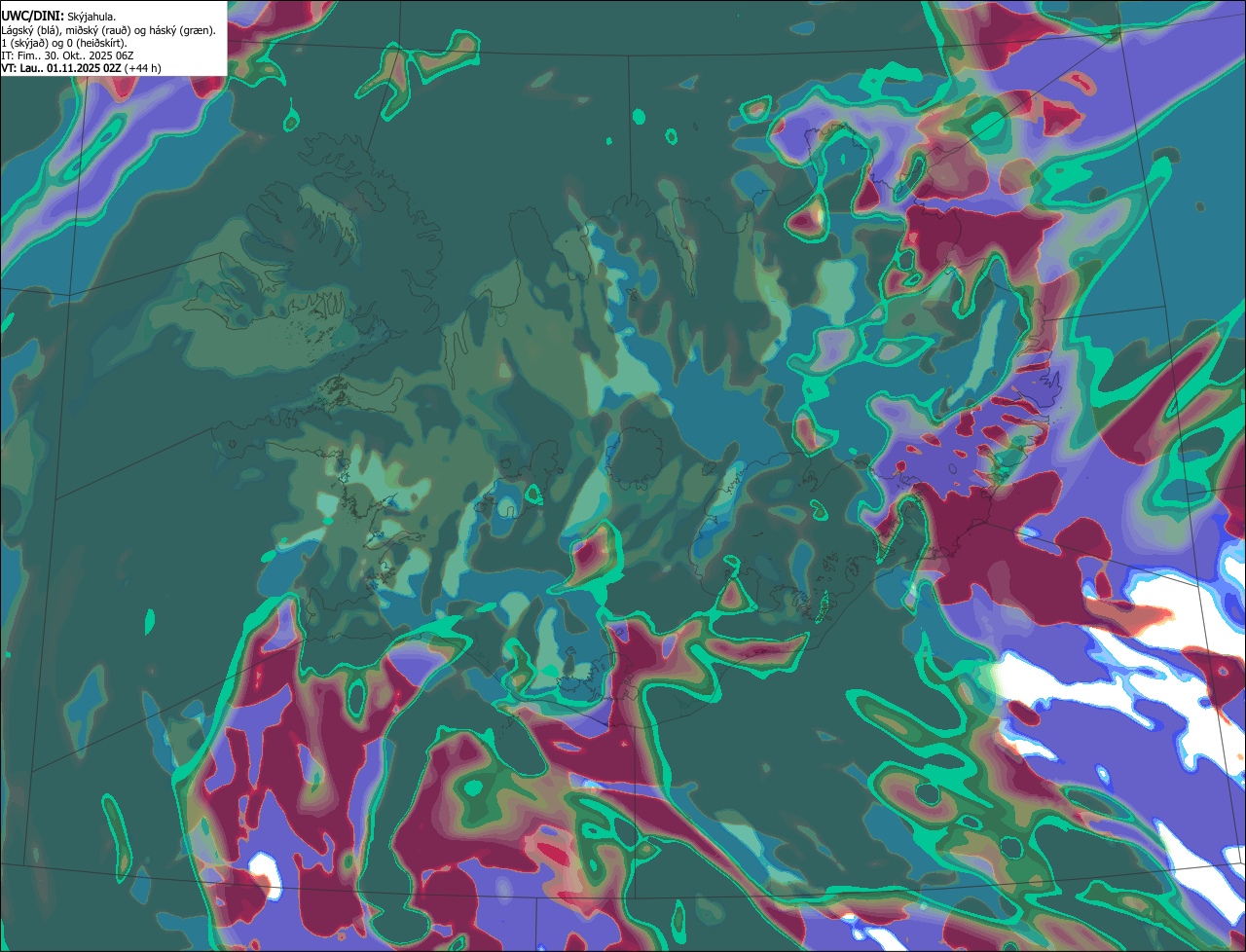Click the 'IT: Fim.. 30. Okt.. 2025 06Z' line
The height and width of the screenshot is (952, 1246).
coord(67,55)
